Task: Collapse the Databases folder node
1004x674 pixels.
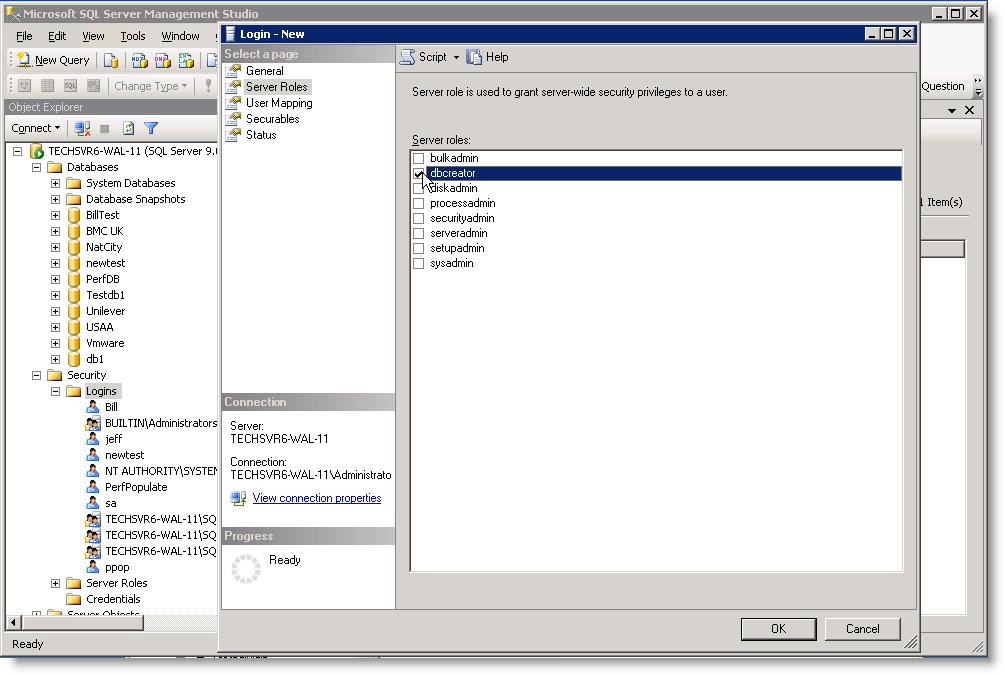Action: click(36, 167)
